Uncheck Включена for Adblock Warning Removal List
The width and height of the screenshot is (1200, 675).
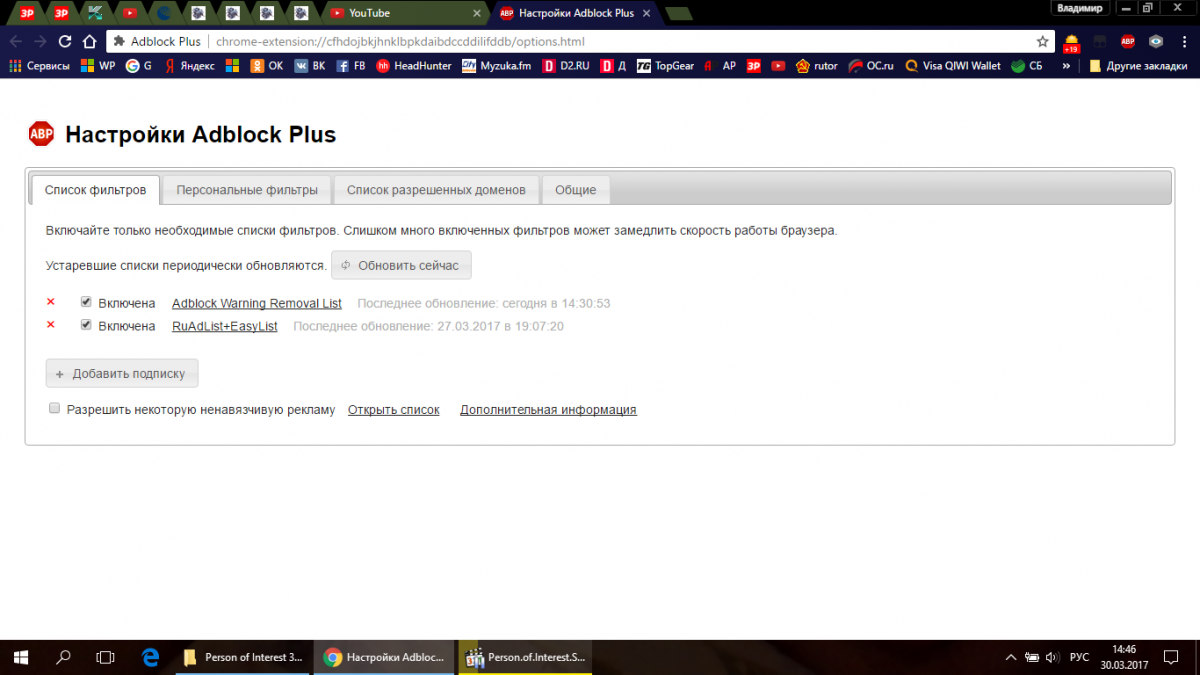coord(86,302)
